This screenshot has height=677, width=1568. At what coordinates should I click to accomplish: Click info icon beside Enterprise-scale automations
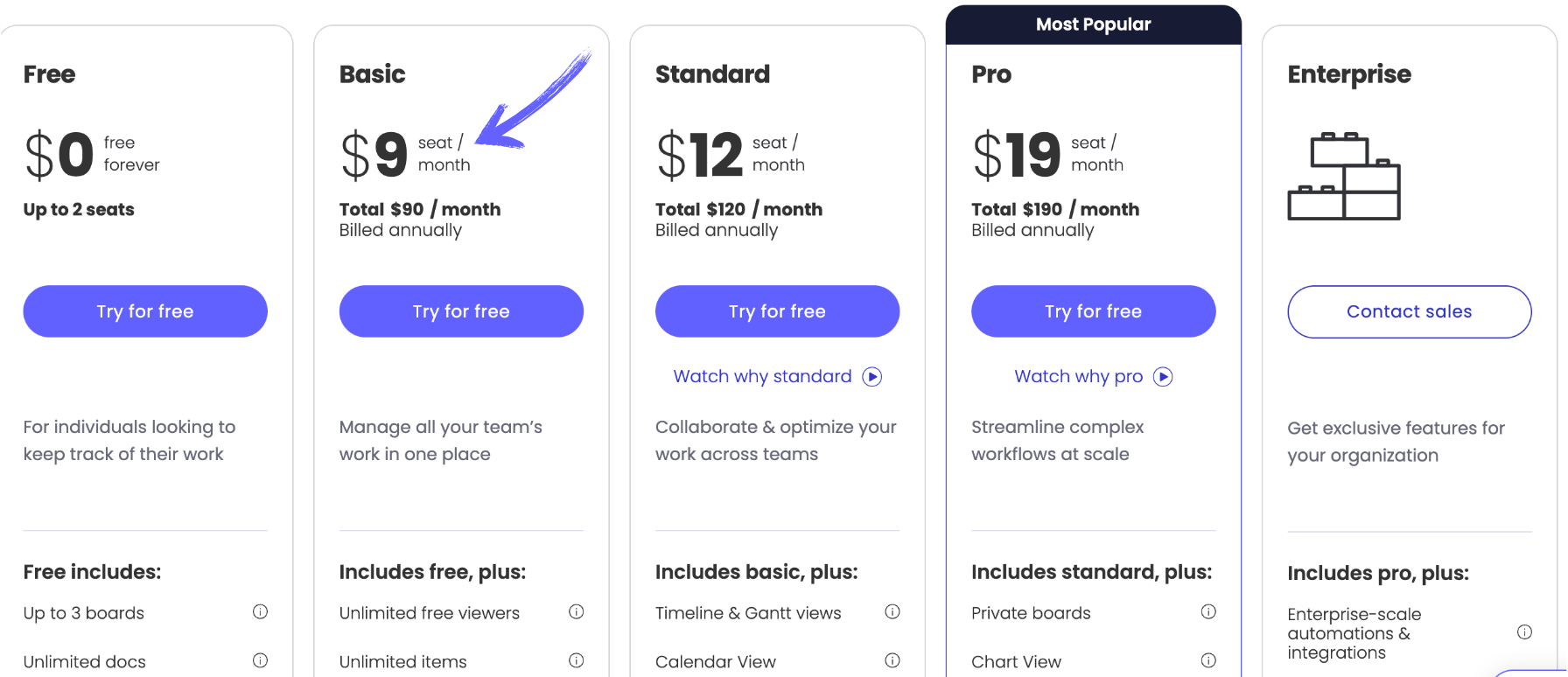click(x=1524, y=632)
